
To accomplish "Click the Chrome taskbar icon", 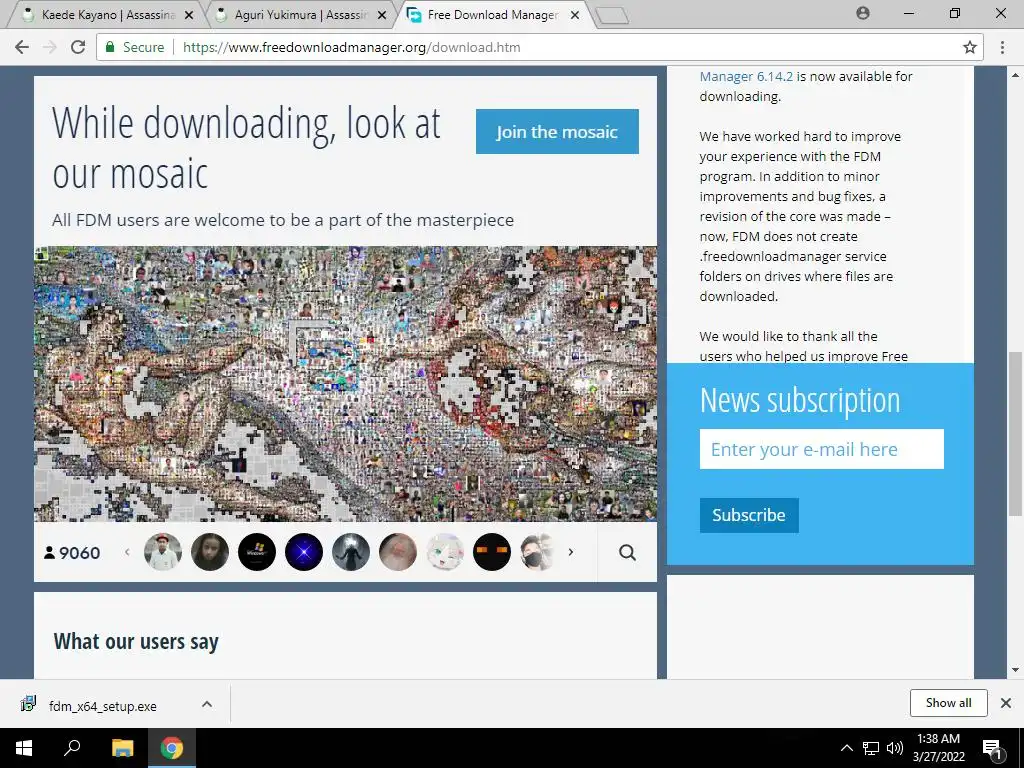I will (172, 748).
